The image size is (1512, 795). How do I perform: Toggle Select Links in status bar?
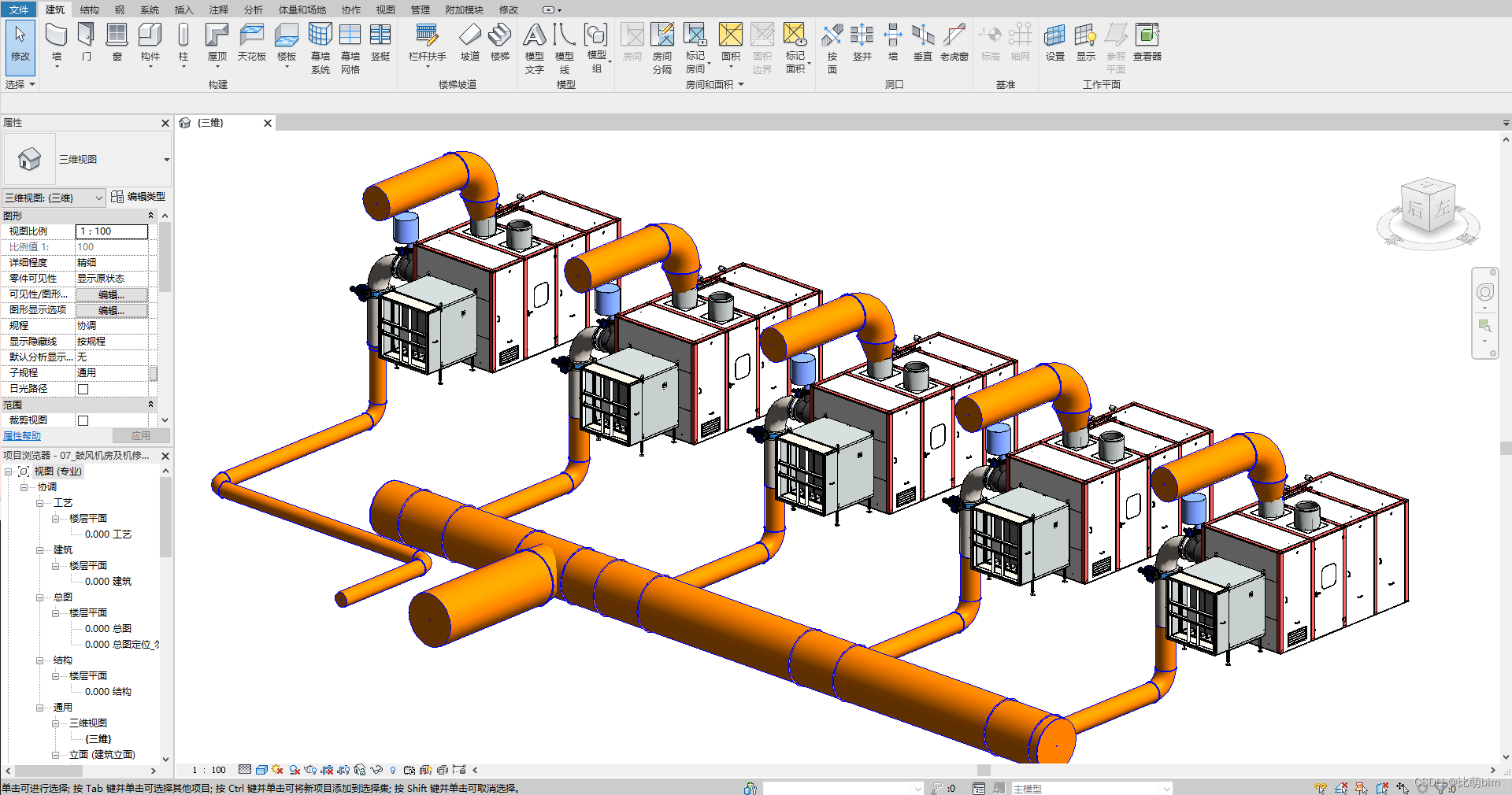click(x=1321, y=788)
